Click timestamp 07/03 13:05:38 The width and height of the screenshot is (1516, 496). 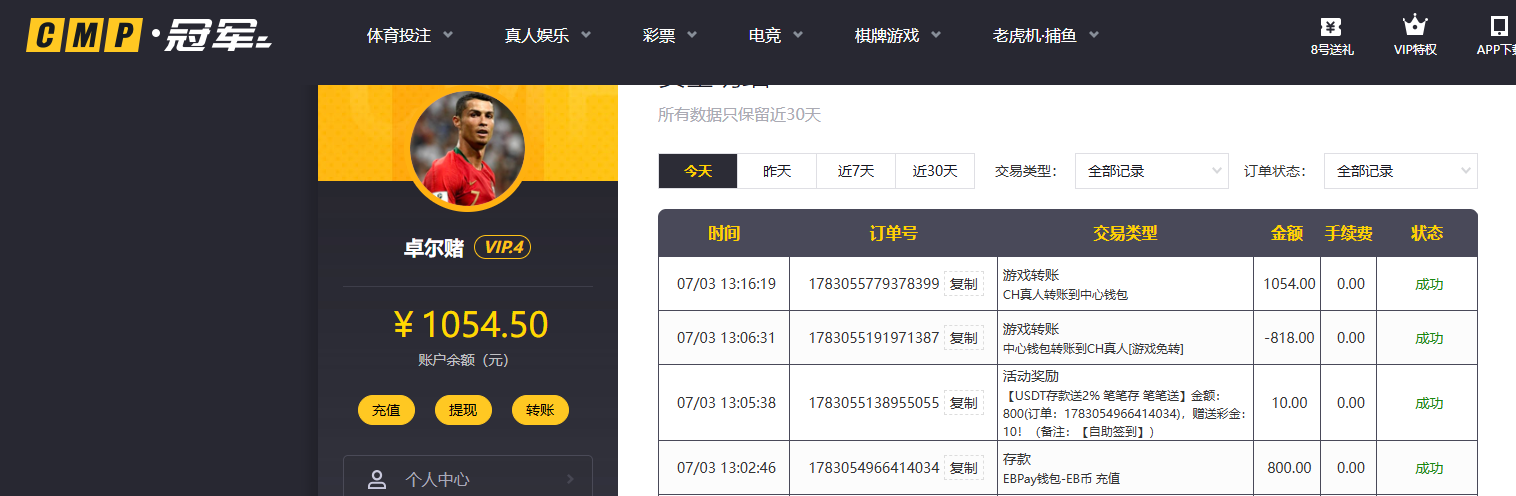726,403
